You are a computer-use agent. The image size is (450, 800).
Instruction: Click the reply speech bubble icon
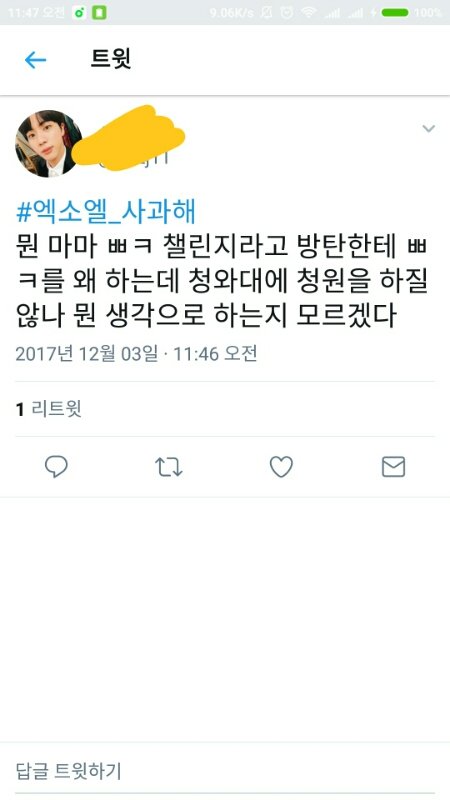pos(56,466)
